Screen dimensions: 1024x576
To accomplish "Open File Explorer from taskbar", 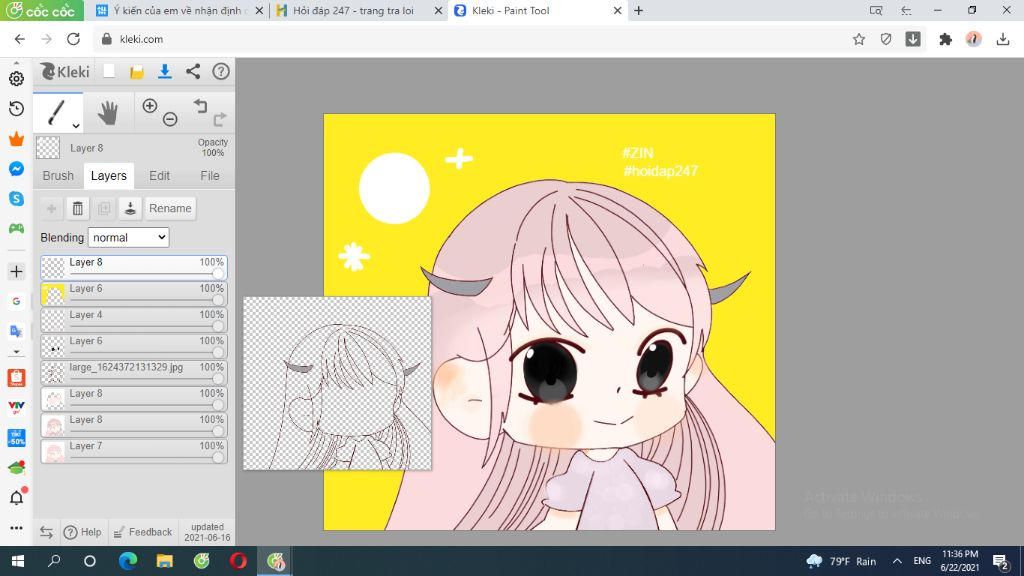I will [x=165, y=561].
